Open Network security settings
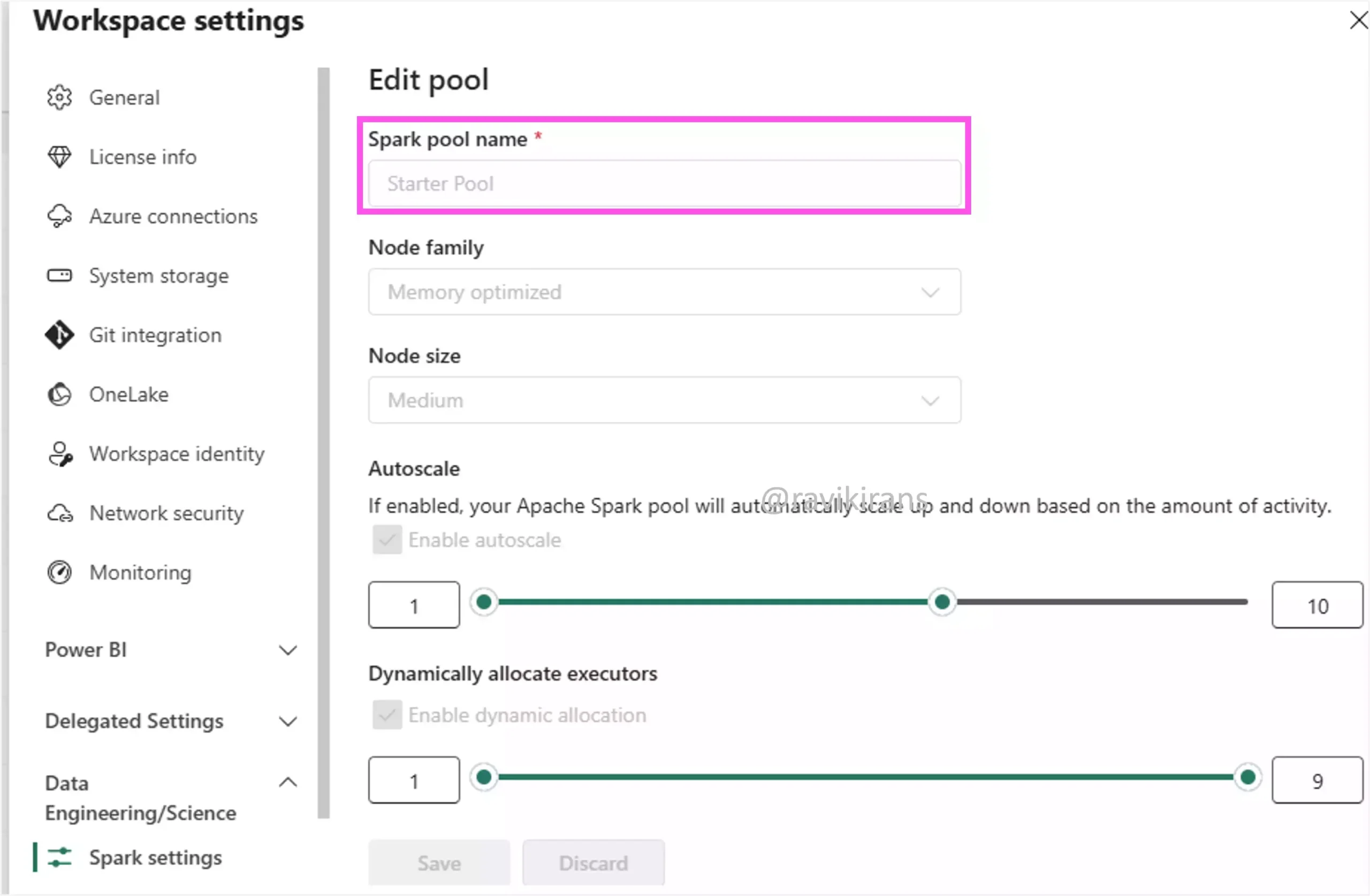The image size is (1370, 896). pyautogui.click(x=167, y=513)
